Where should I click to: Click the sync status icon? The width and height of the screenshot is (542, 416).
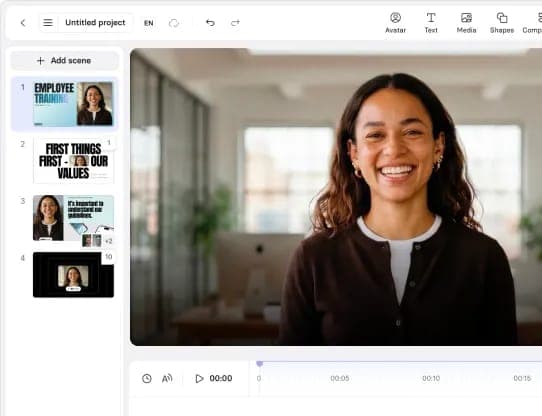[174, 23]
